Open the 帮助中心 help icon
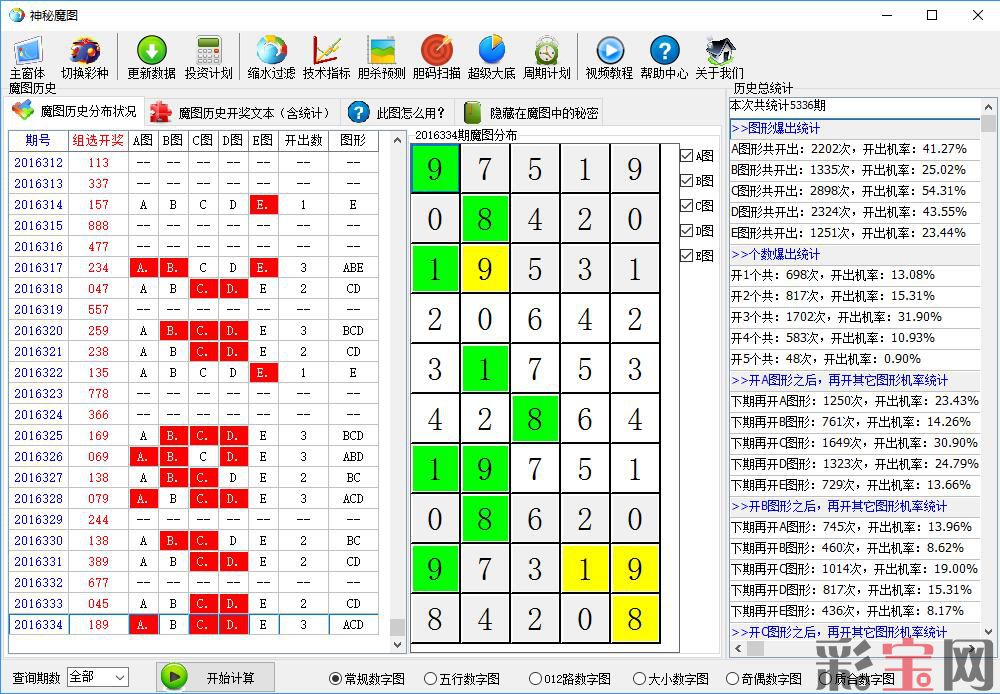Image resolution: width=1000 pixels, height=694 pixels. coord(664,57)
